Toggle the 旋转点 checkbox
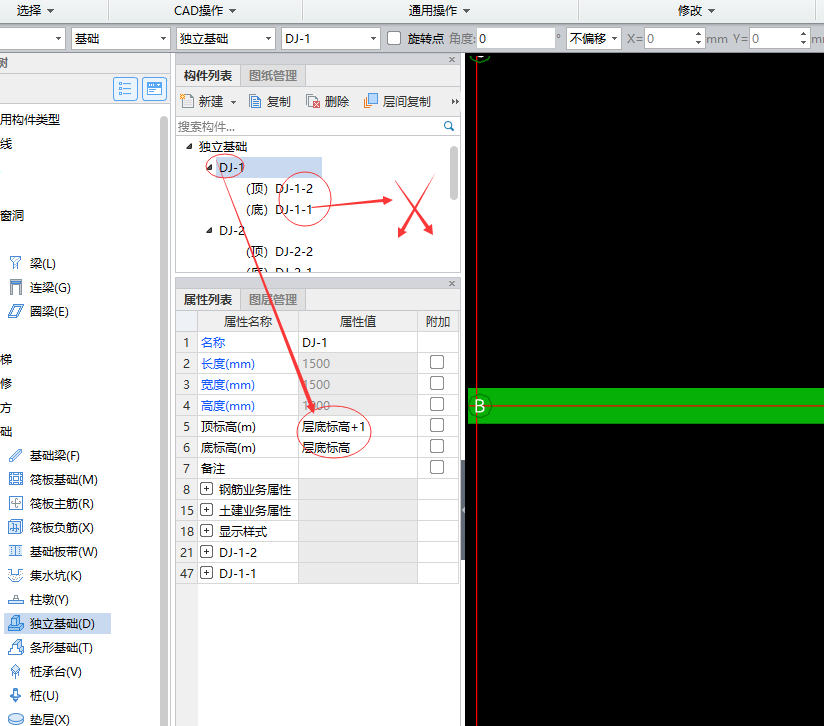The height and width of the screenshot is (726, 824). 394,38
